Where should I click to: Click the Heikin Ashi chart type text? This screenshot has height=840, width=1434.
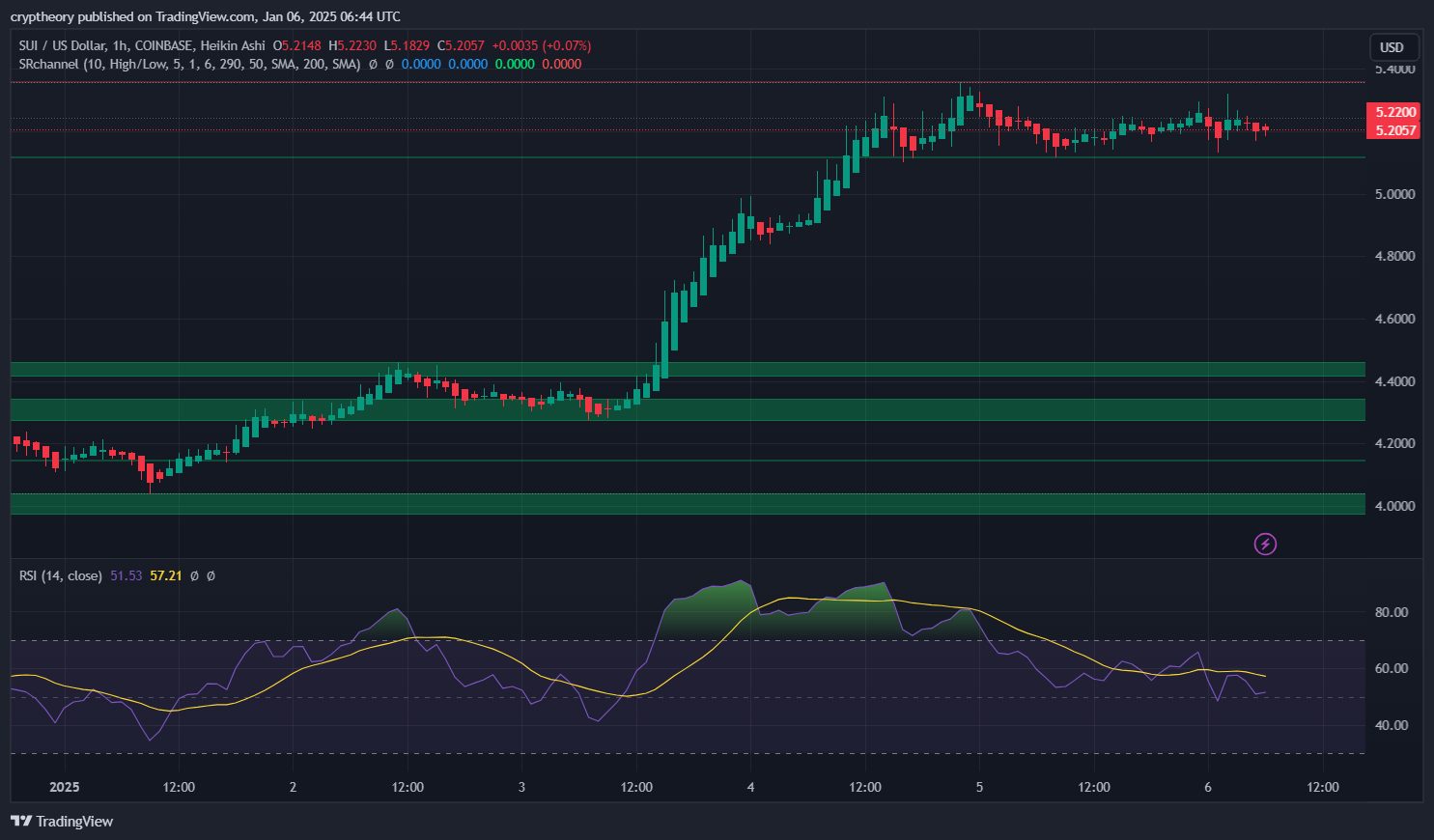pyautogui.click(x=233, y=45)
